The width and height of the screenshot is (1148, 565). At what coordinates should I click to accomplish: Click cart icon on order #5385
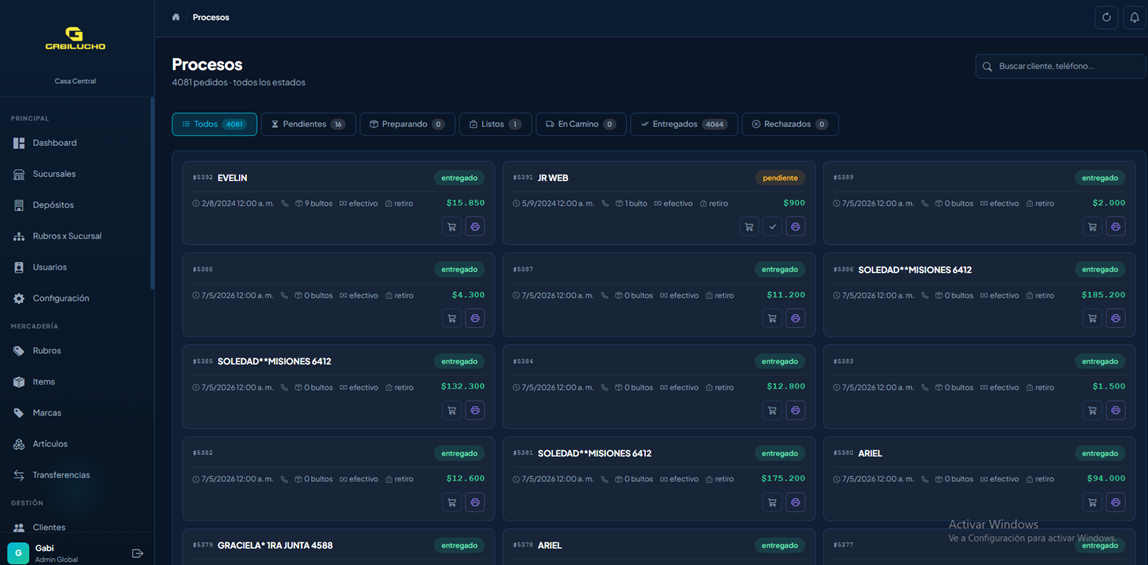(x=452, y=410)
